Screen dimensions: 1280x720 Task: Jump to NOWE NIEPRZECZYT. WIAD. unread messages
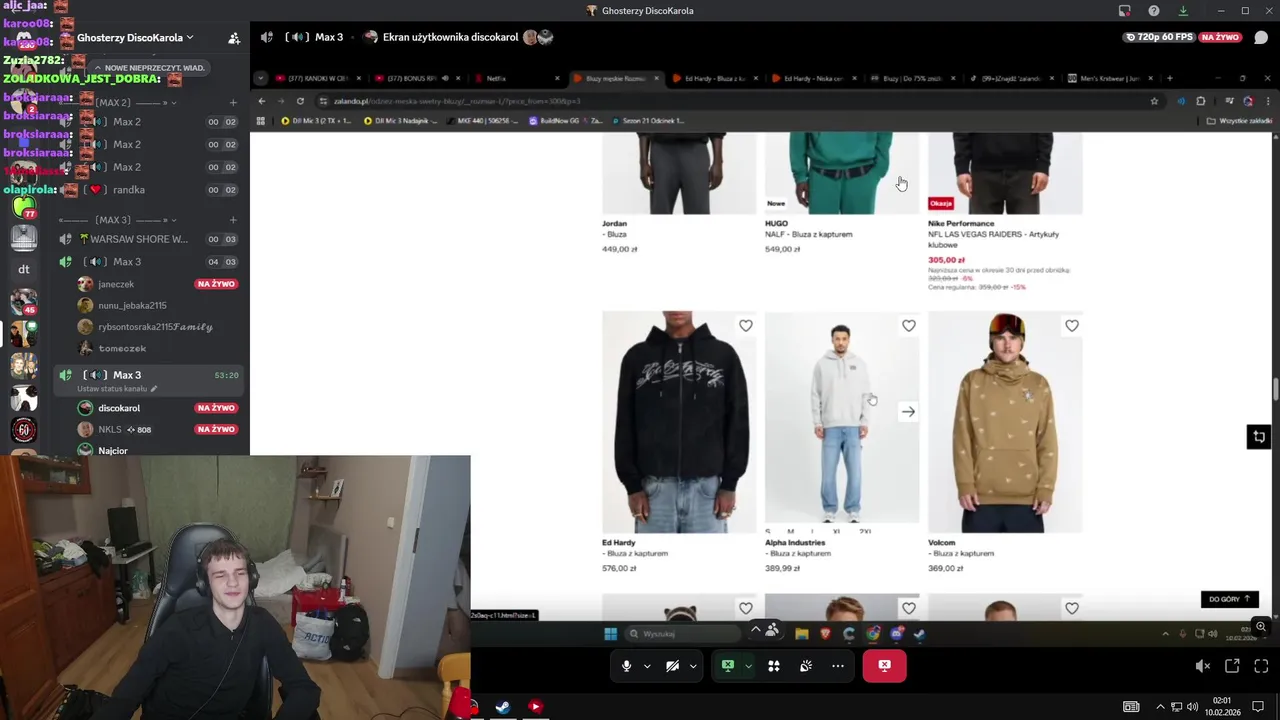(150, 67)
